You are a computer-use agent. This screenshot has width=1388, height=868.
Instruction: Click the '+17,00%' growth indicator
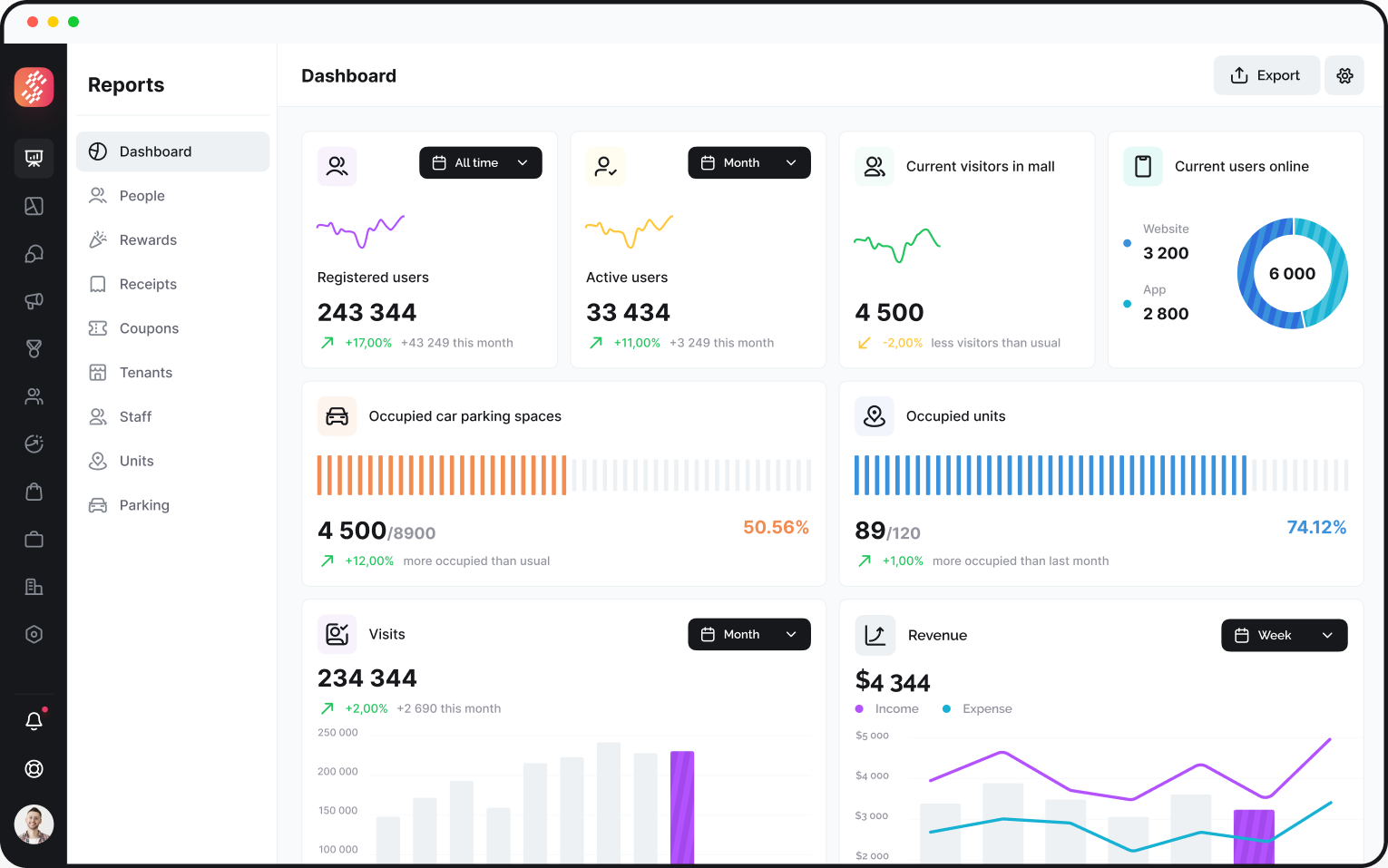point(368,343)
